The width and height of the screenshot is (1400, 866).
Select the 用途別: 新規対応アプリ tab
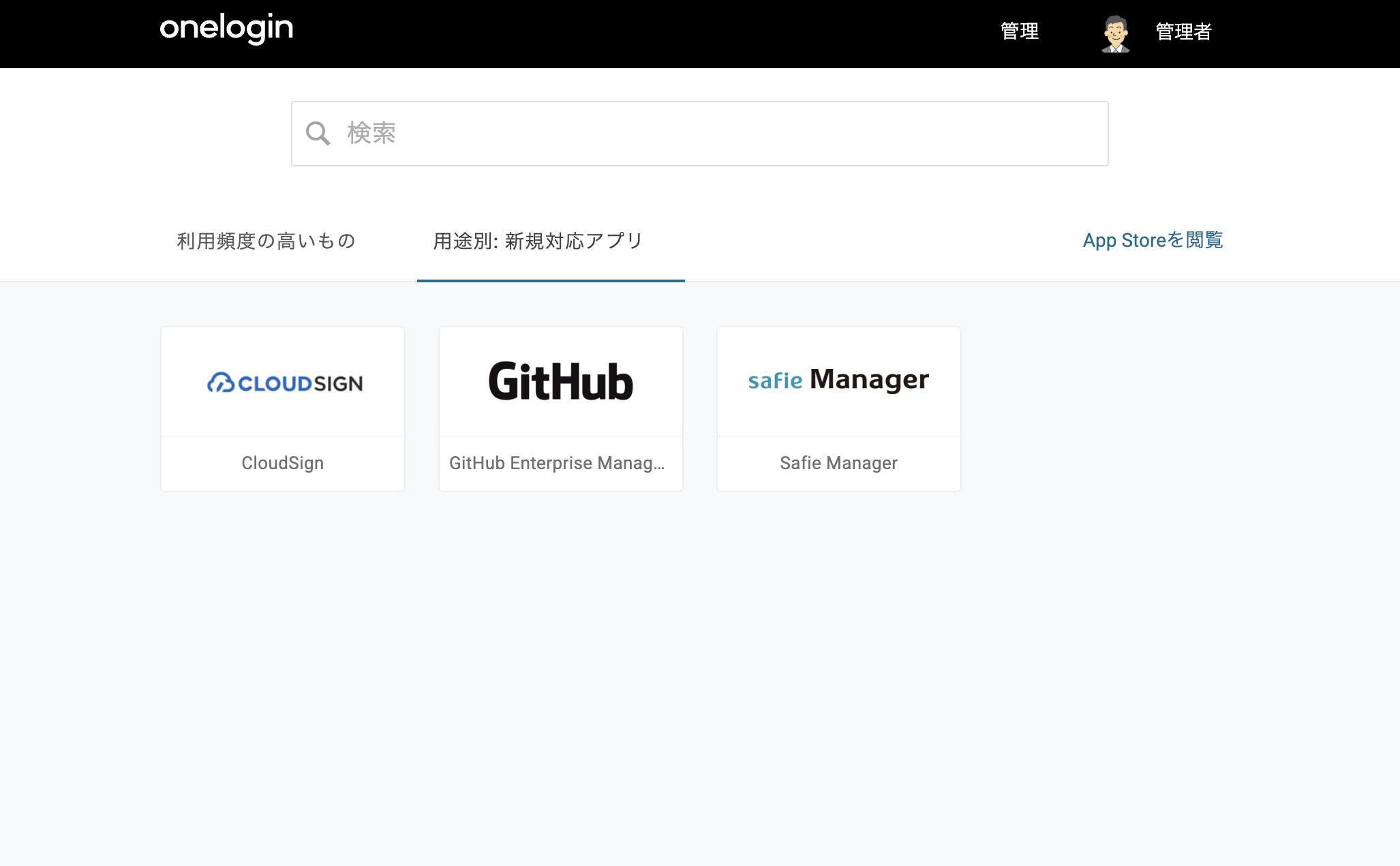click(538, 241)
